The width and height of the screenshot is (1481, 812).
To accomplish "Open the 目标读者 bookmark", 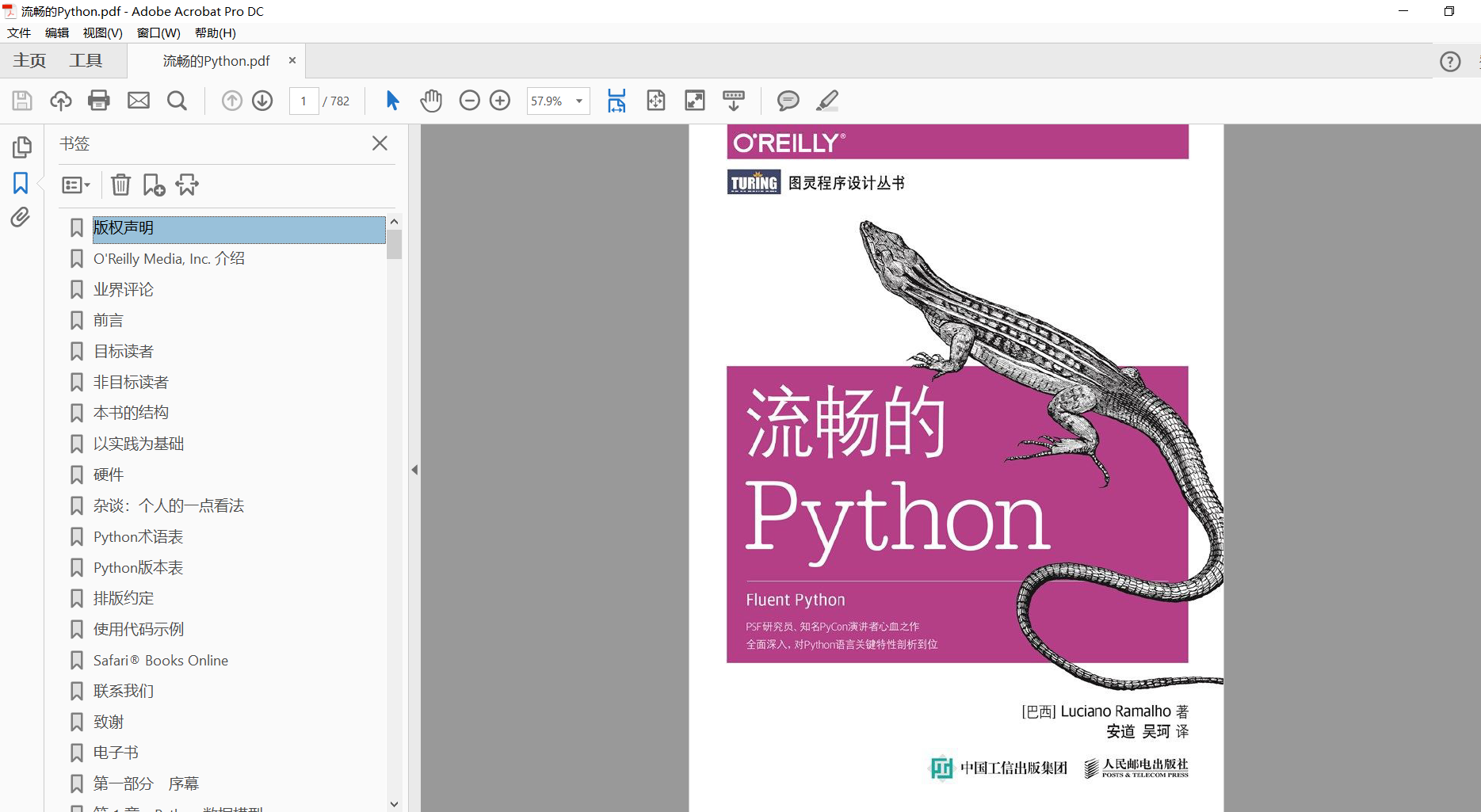I will click(123, 352).
